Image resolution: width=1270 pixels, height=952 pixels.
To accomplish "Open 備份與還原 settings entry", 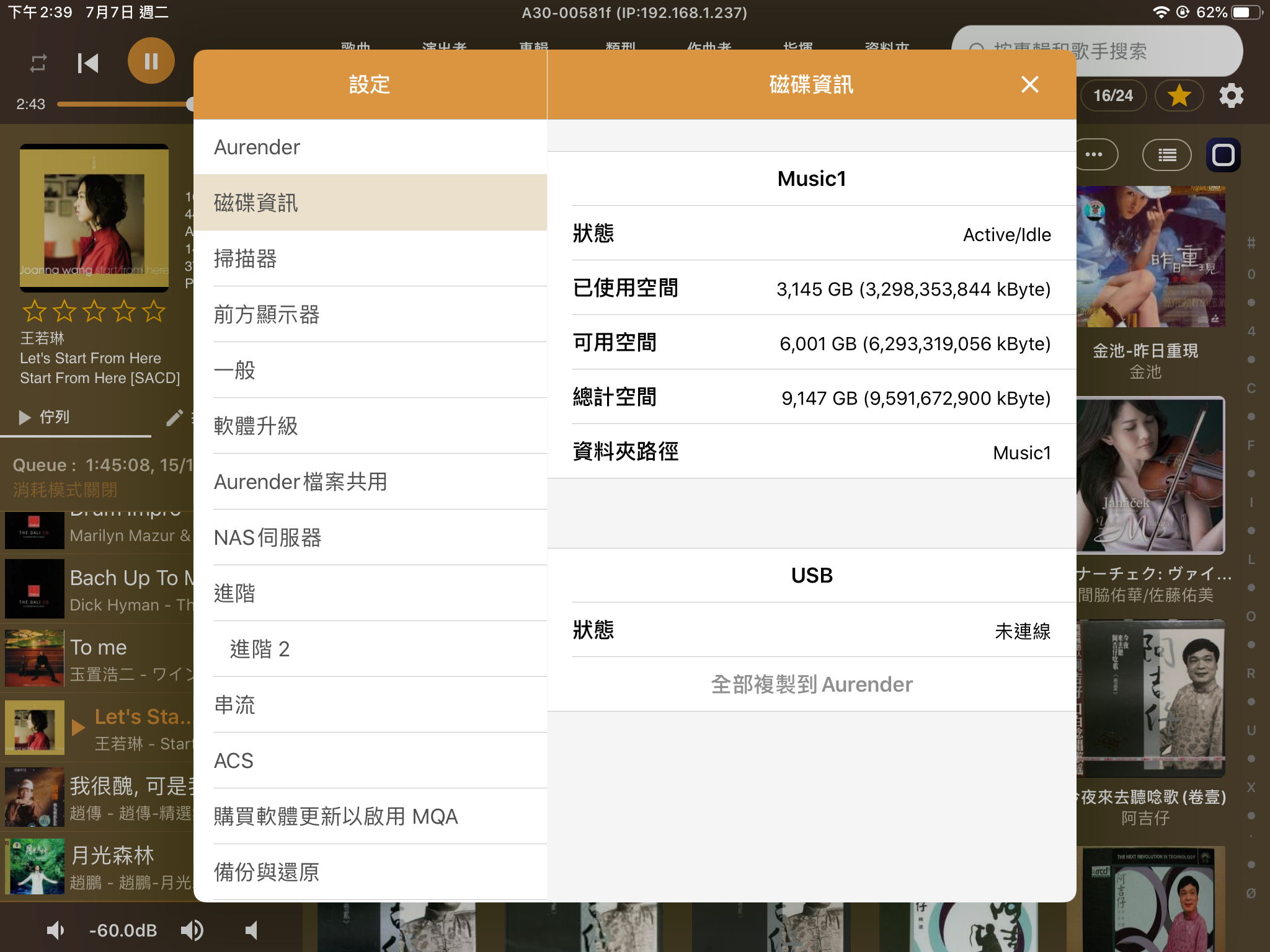I will (x=370, y=872).
